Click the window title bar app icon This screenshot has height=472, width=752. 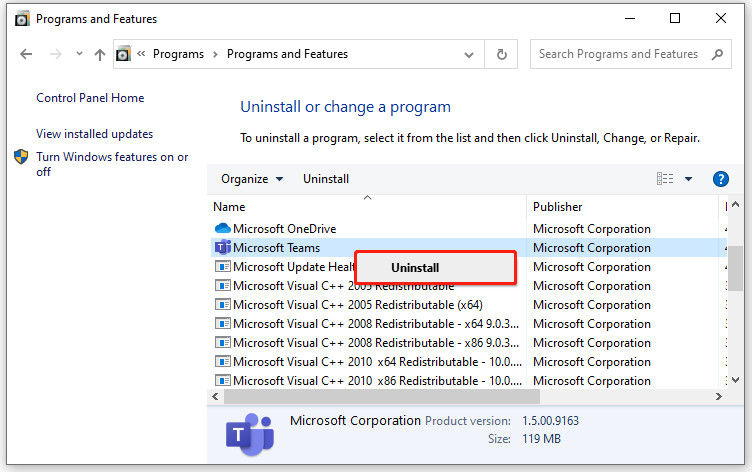point(22,19)
